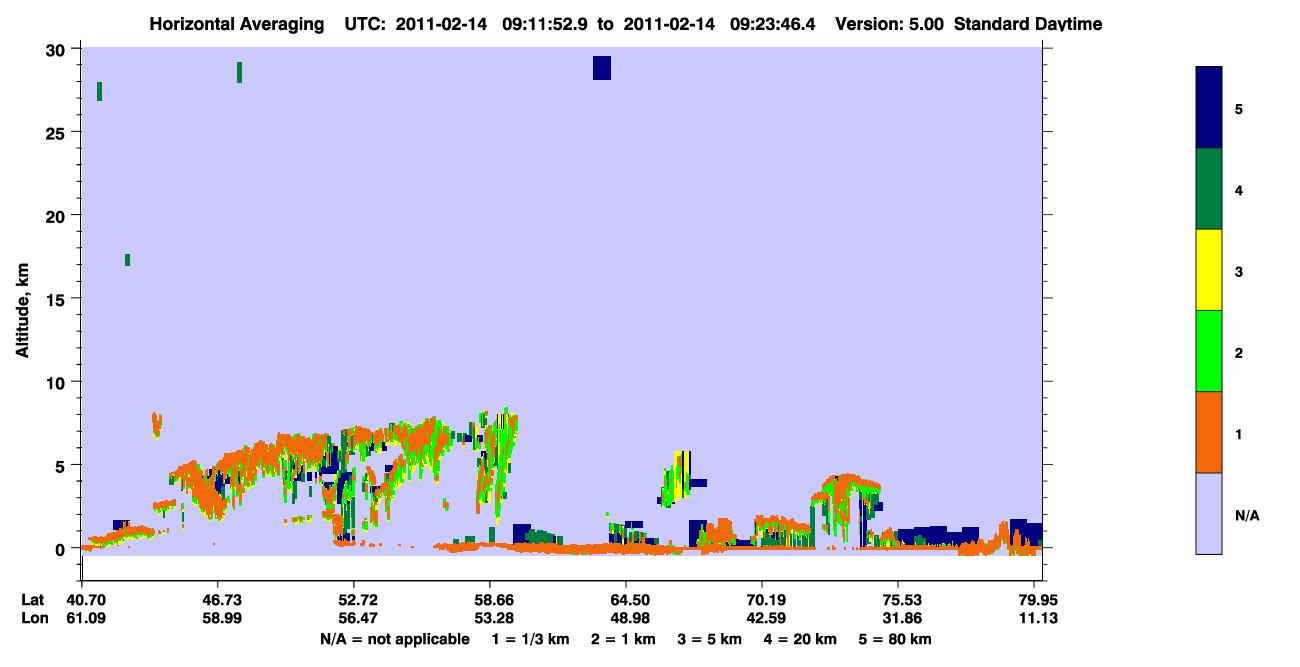Click colorbar label 1
This screenshot has height=667, width=1300.
click(x=1239, y=432)
